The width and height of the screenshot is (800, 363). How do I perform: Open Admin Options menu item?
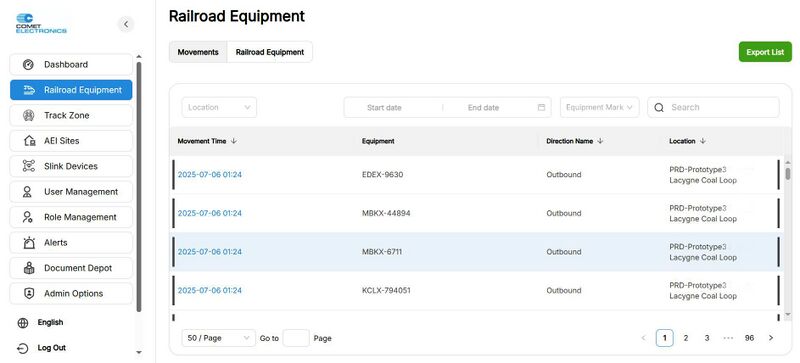tap(71, 294)
